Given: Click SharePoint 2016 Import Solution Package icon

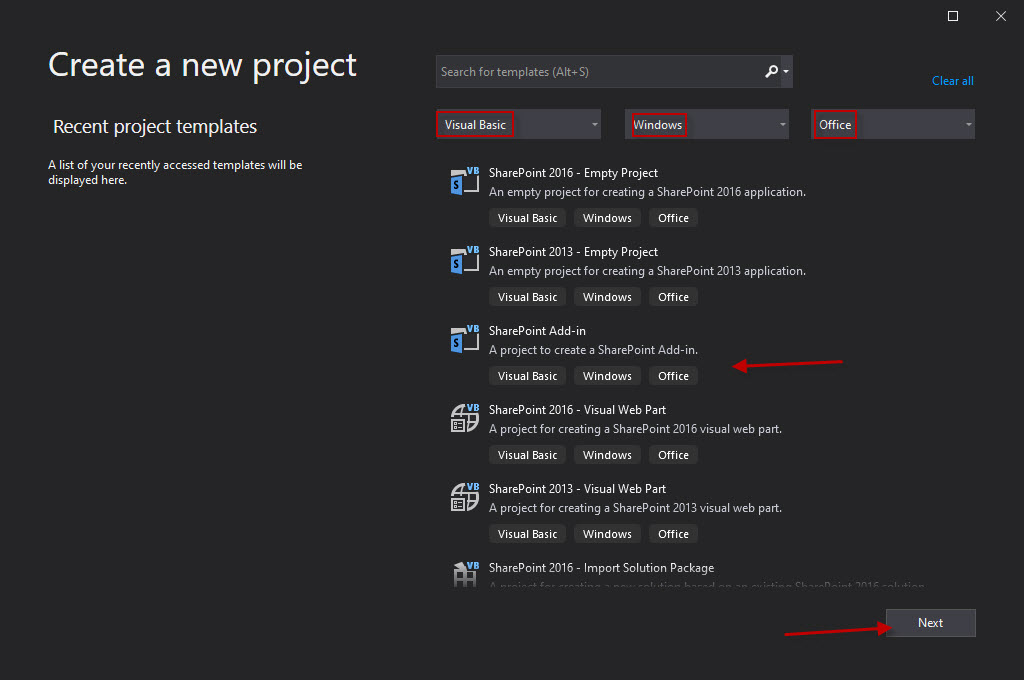Looking at the screenshot, I should point(464,574).
